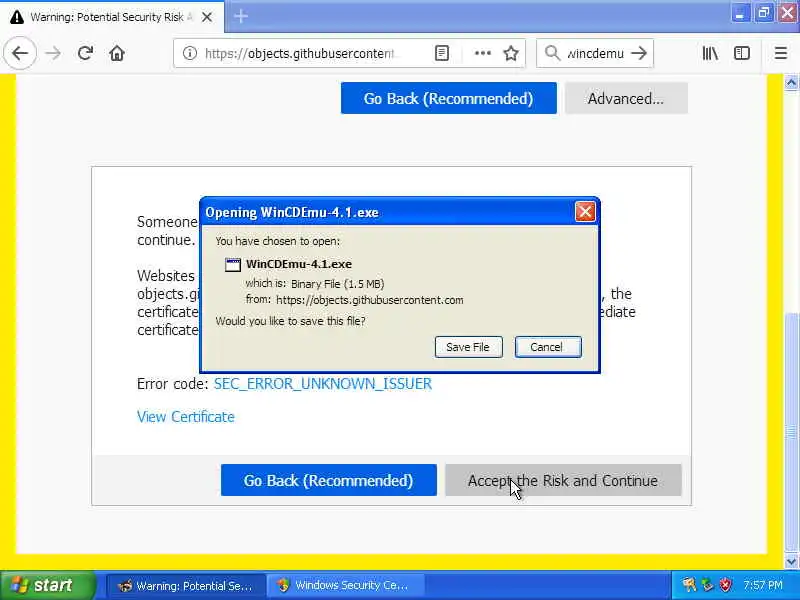
Task: Click Save File in download dialog
Action: [x=468, y=347]
